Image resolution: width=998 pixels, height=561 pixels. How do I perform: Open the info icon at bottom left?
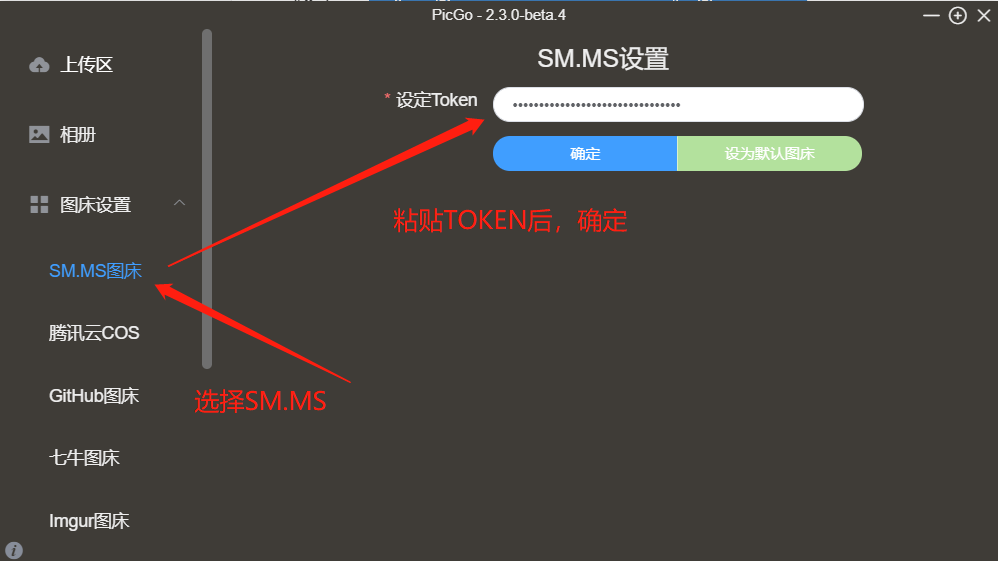point(13,550)
